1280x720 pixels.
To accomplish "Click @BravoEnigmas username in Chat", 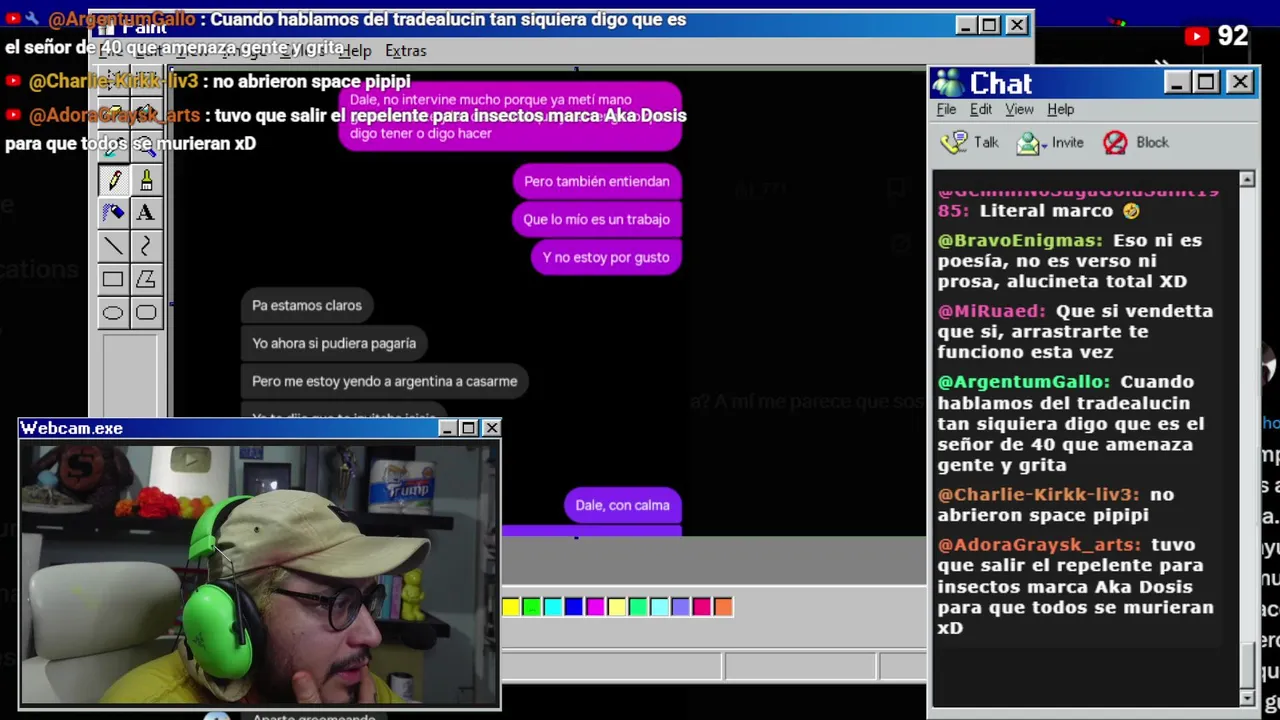I will click(1020, 241).
